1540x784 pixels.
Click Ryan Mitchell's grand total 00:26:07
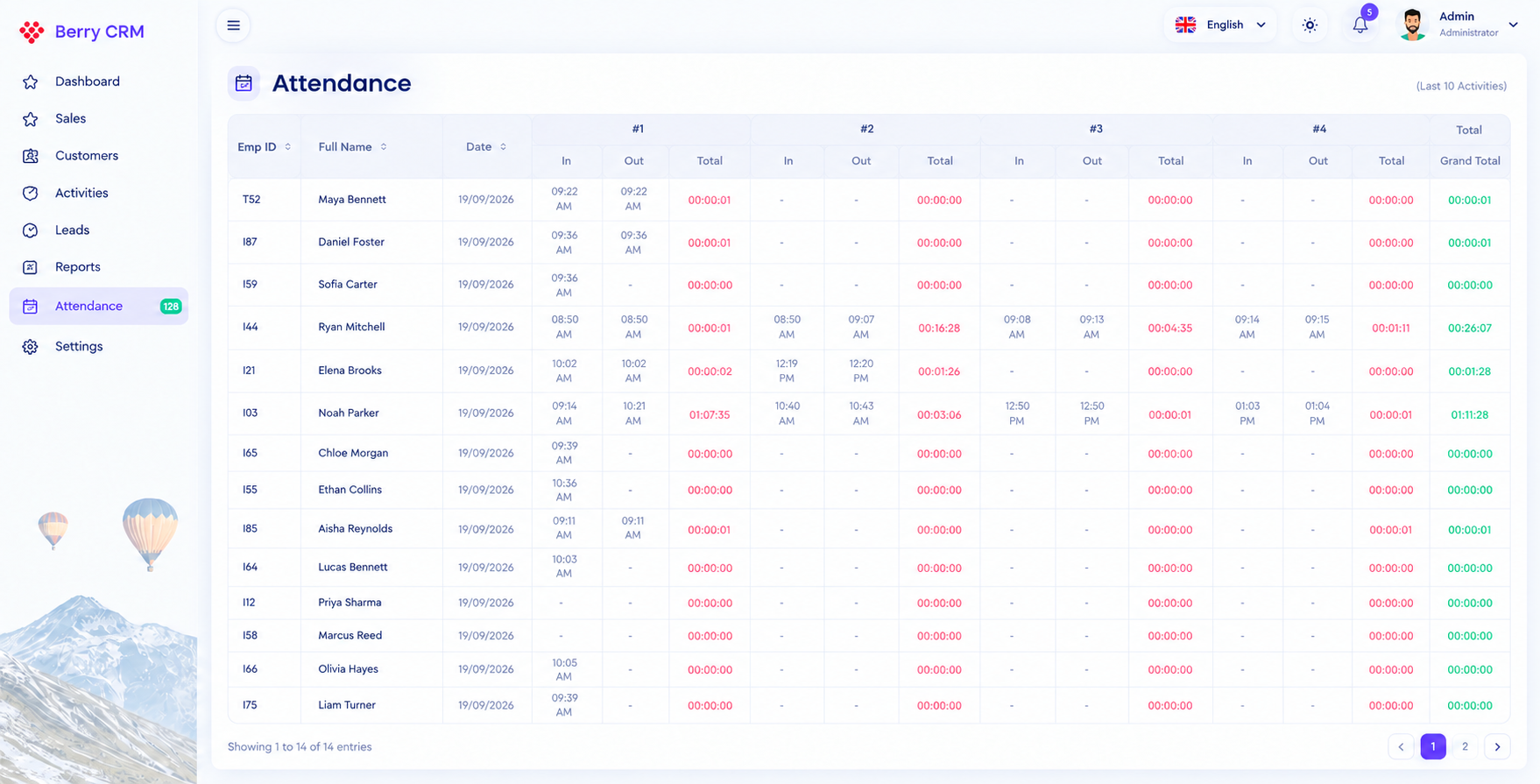click(1469, 328)
